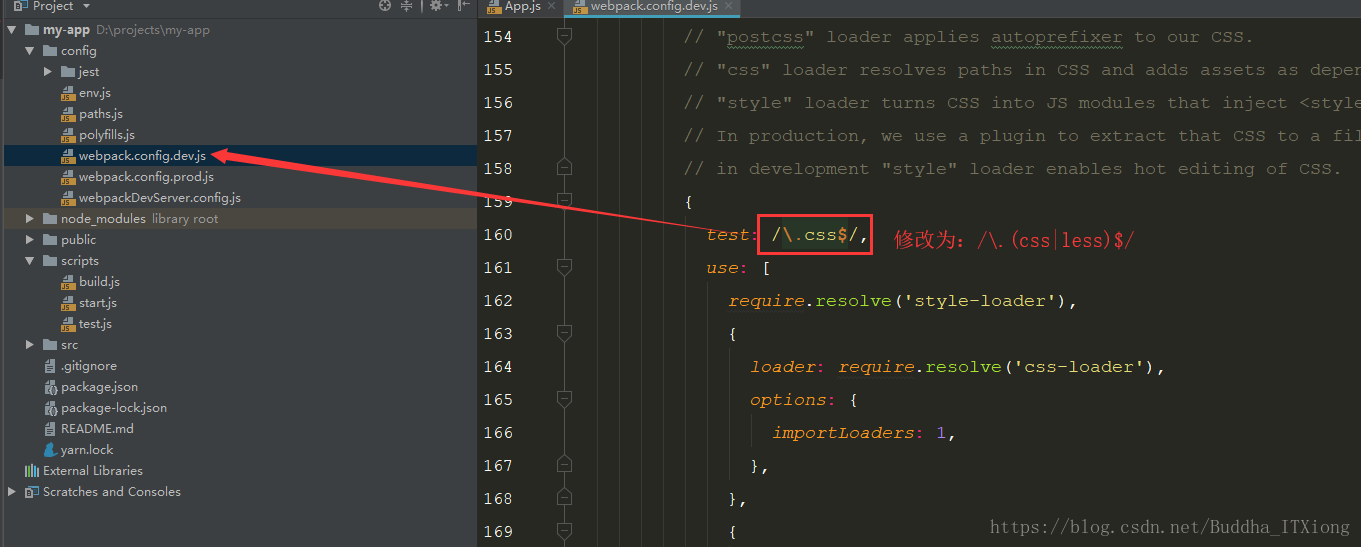Toggle code fold marker at line 154
Viewport: 1361px width, 547px height.
(564, 37)
